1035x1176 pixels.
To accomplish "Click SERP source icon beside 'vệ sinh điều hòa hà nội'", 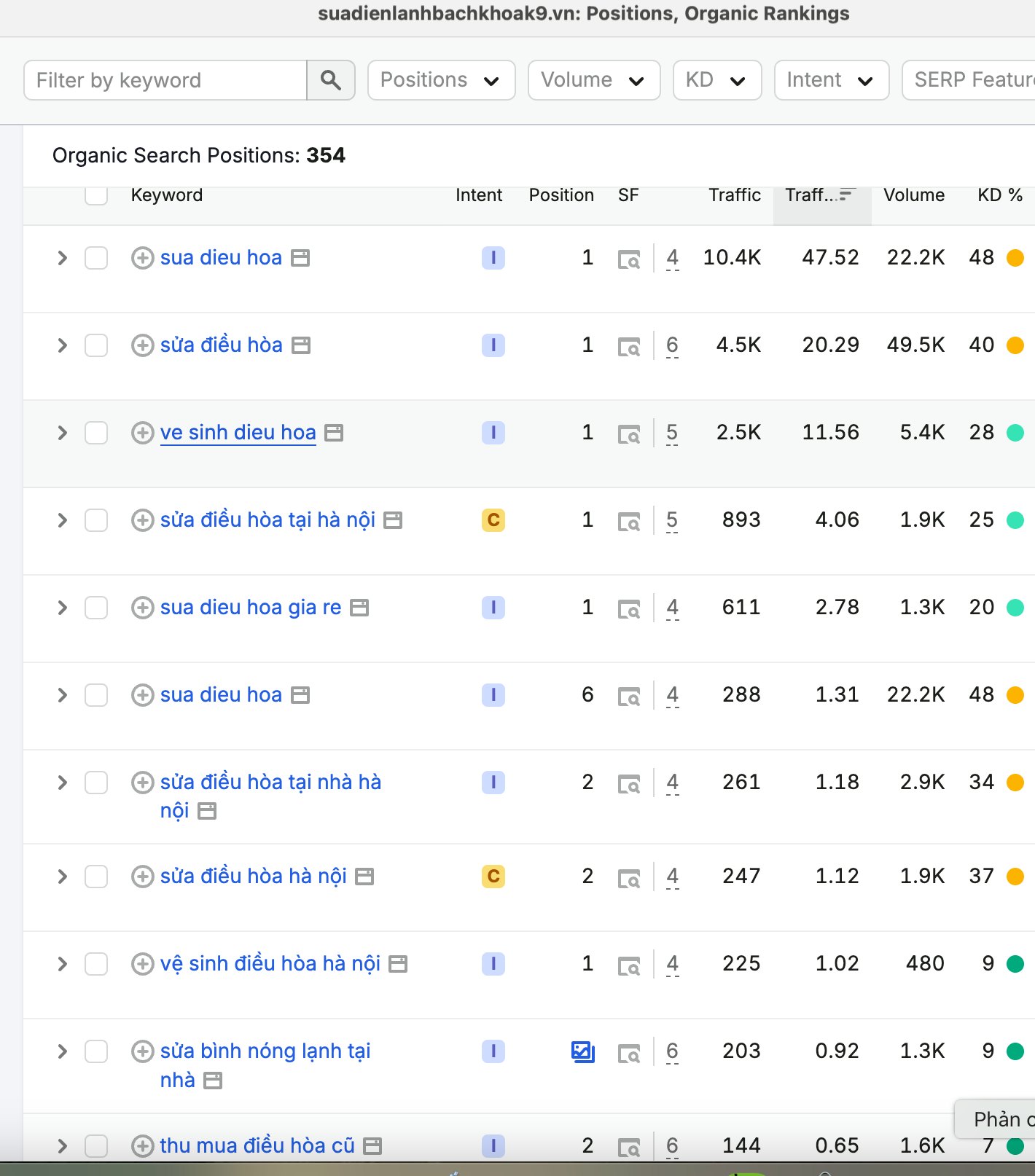I will 398,964.
